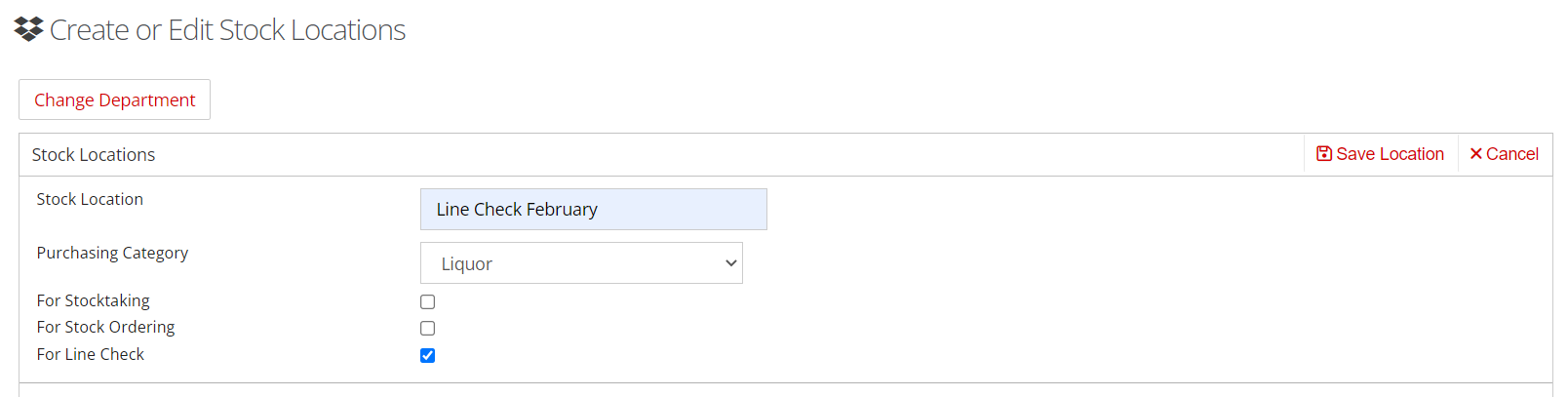The image size is (1568, 397).
Task: Open the Change Department button
Action: (x=114, y=99)
